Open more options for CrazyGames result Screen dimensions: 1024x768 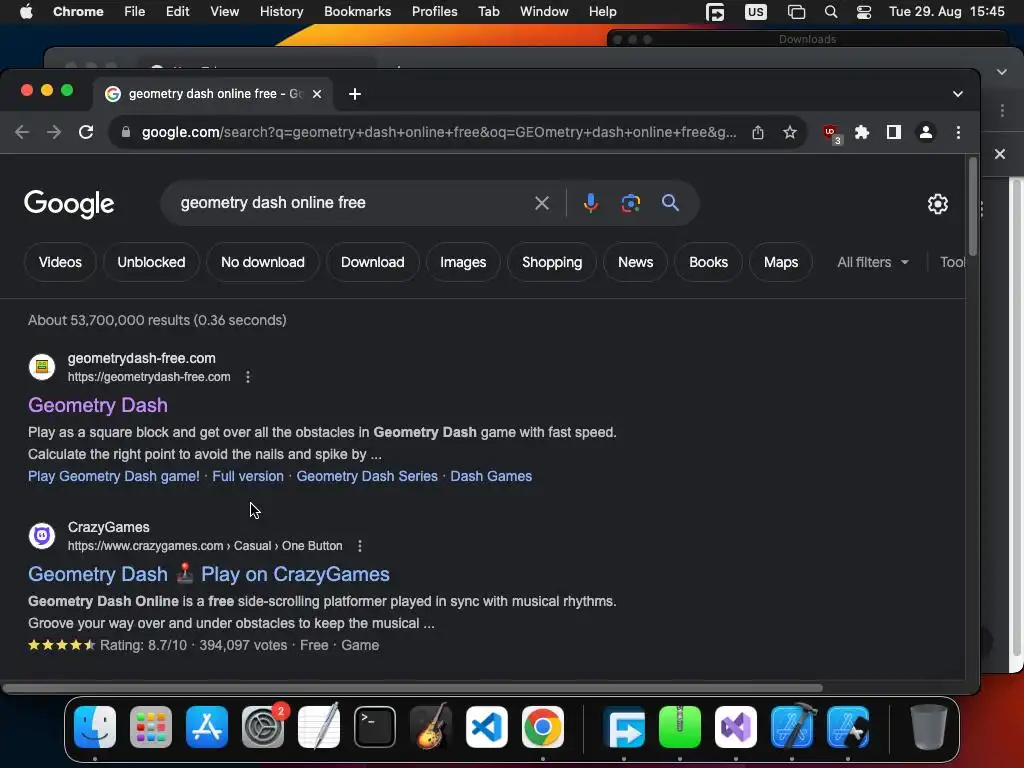click(x=360, y=546)
